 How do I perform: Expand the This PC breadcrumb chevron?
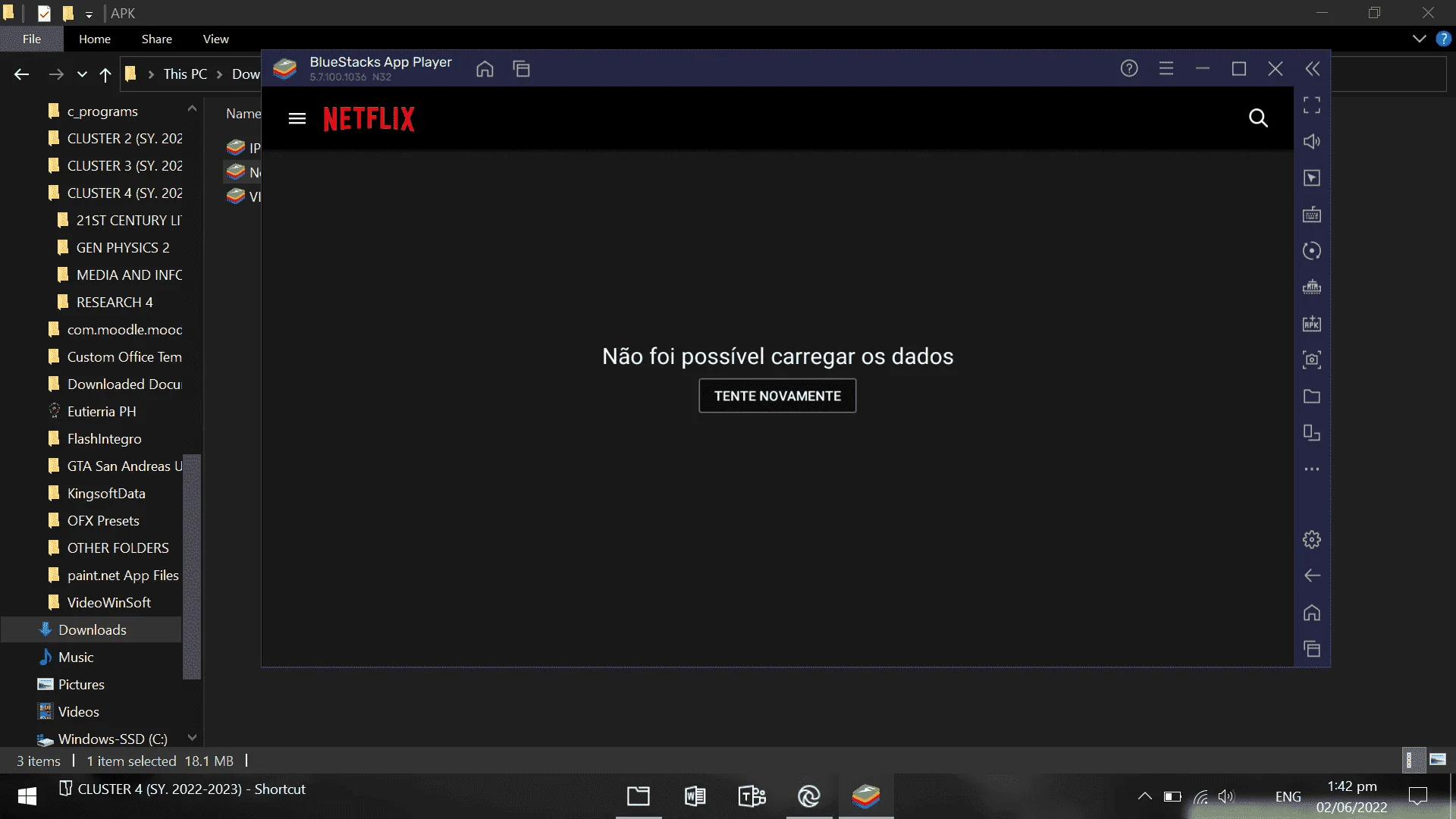tap(220, 74)
